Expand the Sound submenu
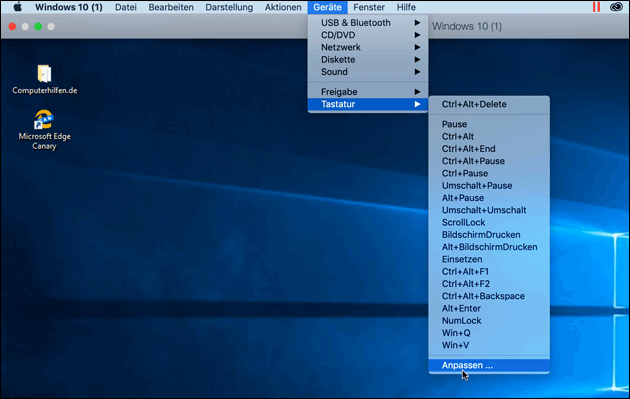The width and height of the screenshot is (630, 399). click(368, 72)
